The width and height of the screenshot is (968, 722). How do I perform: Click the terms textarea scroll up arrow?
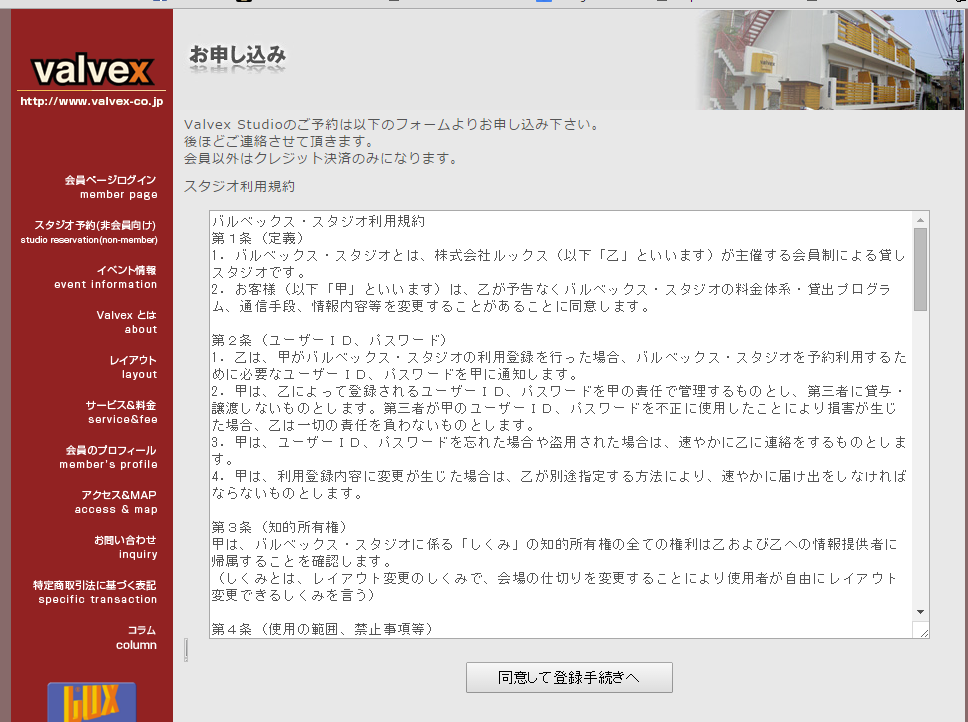pyautogui.click(x=920, y=220)
